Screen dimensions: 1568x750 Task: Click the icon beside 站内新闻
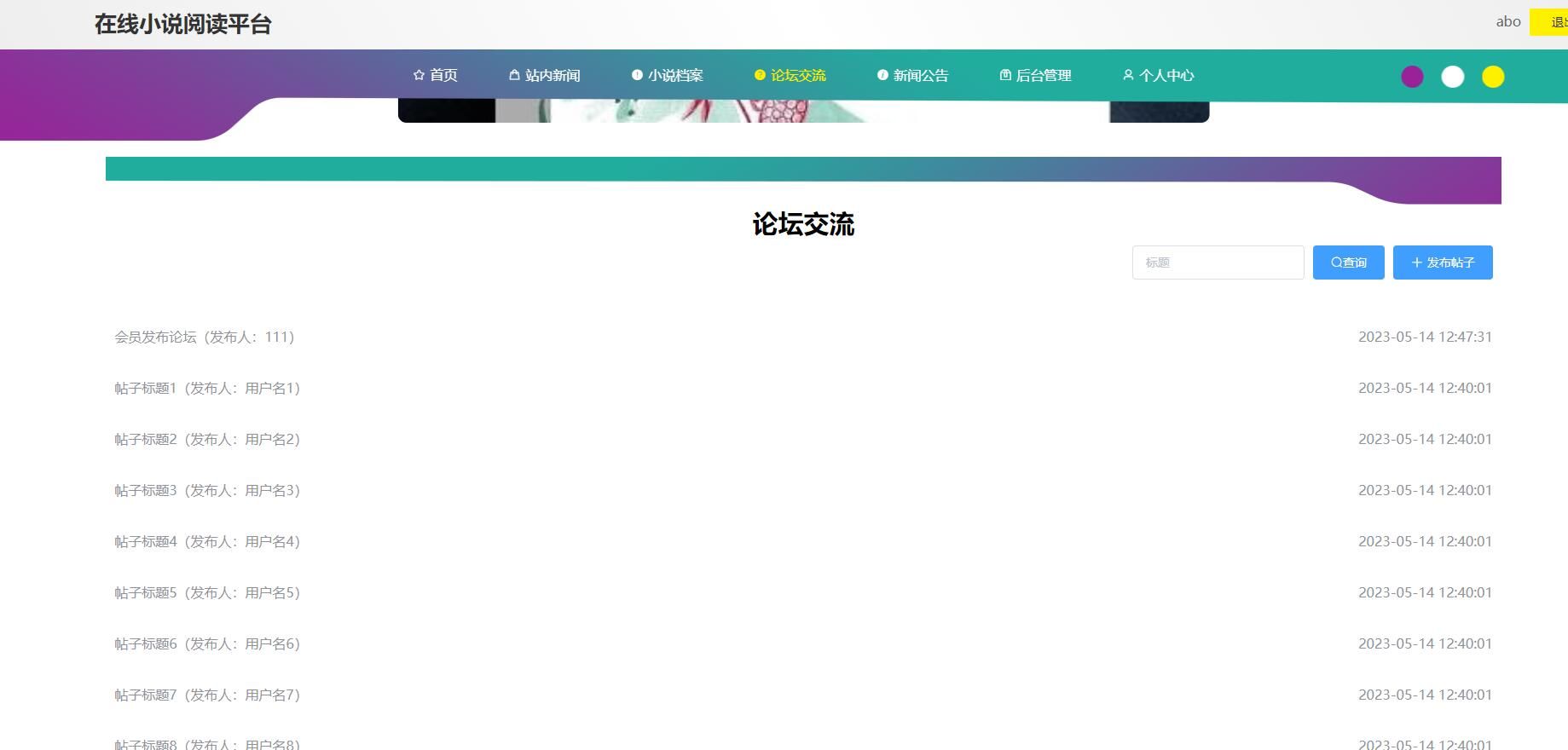(514, 75)
